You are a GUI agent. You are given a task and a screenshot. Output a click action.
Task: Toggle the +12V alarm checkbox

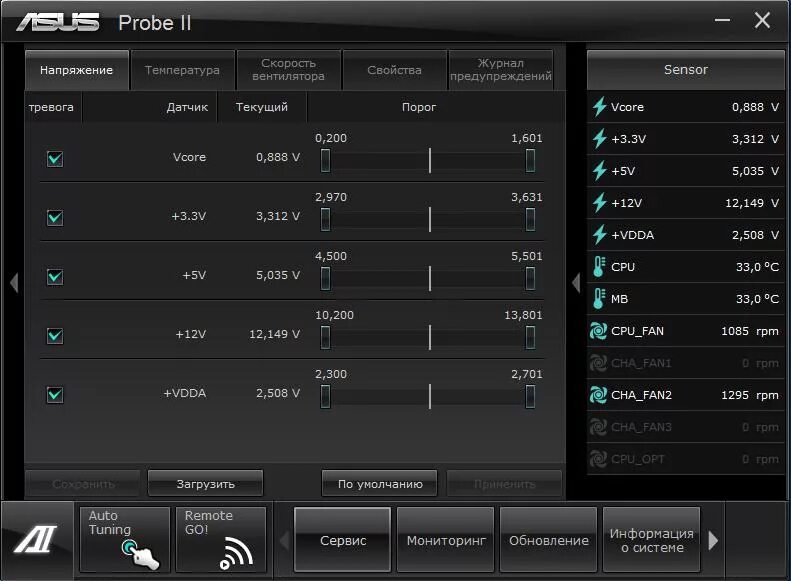pyautogui.click(x=55, y=335)
